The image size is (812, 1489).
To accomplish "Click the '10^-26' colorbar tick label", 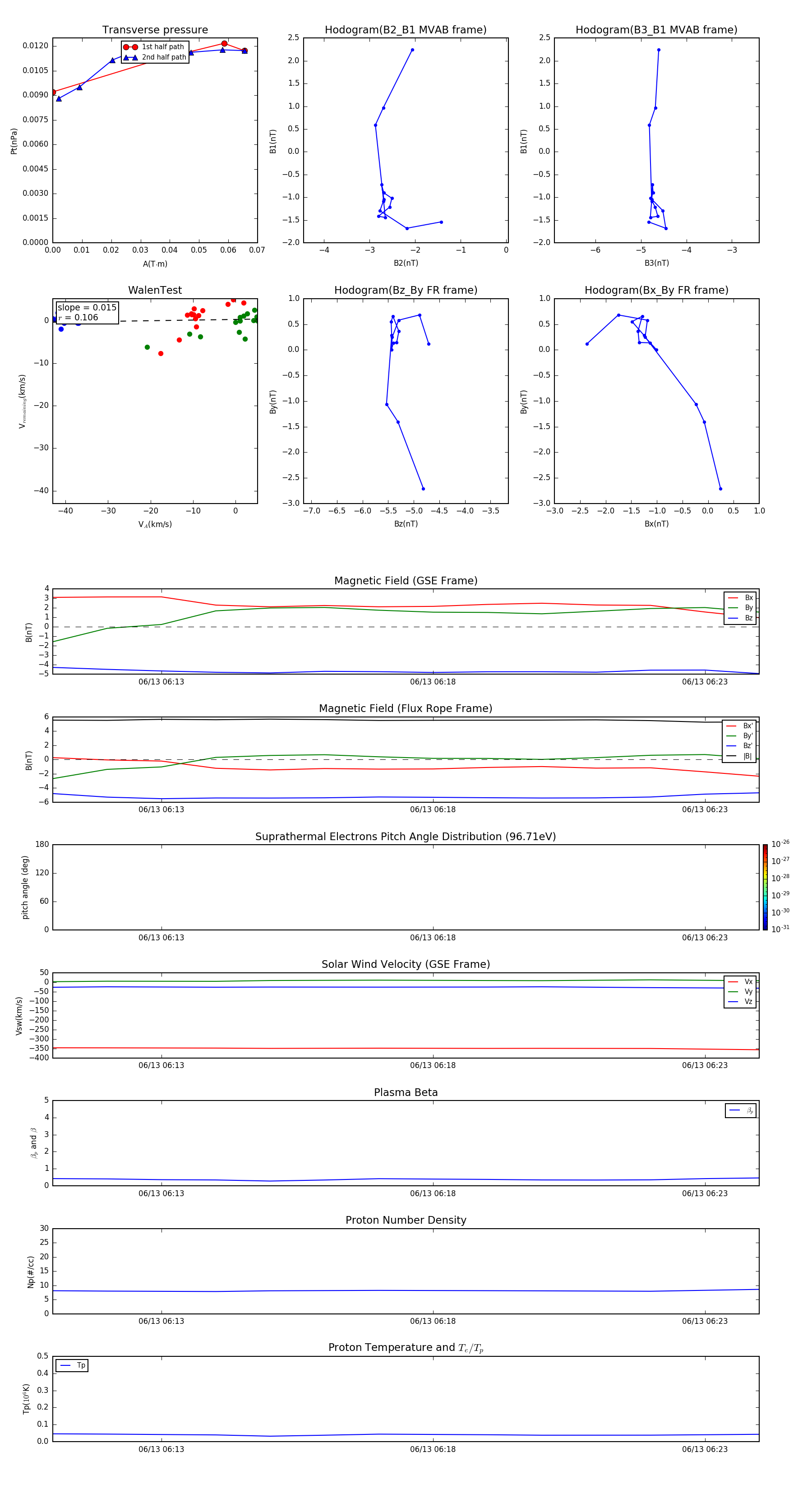I will [x=780, y=844].
